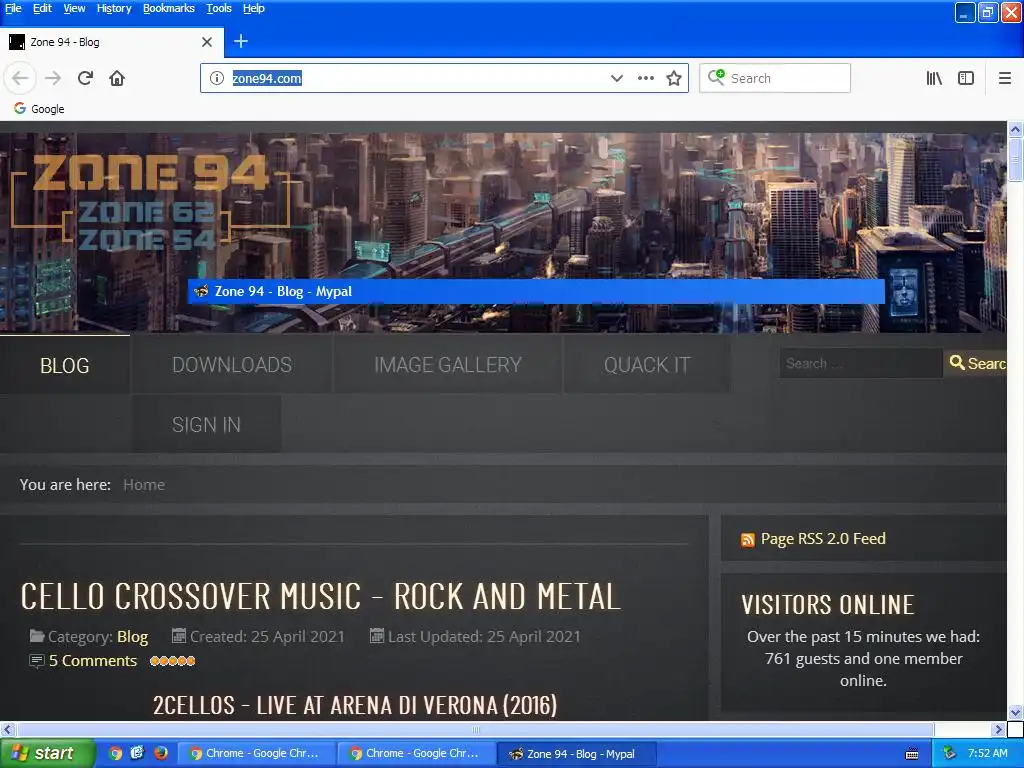Click the right arrow of the horizontal scrollbar
Viewport: 1024px width, 768px height.
(x=998, y=729)
